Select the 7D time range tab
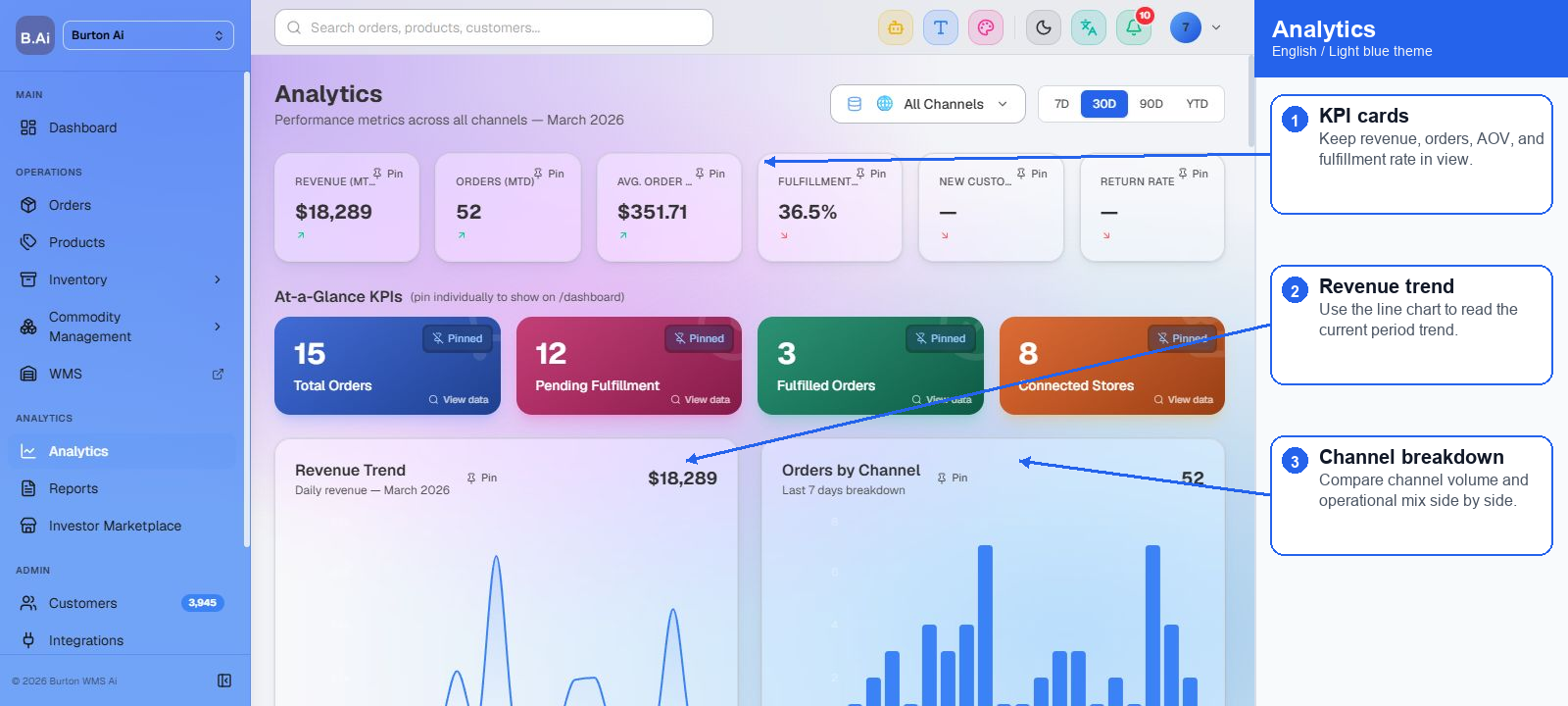The height and width of the screenshot is (706, 1568). coord(1061,104)
